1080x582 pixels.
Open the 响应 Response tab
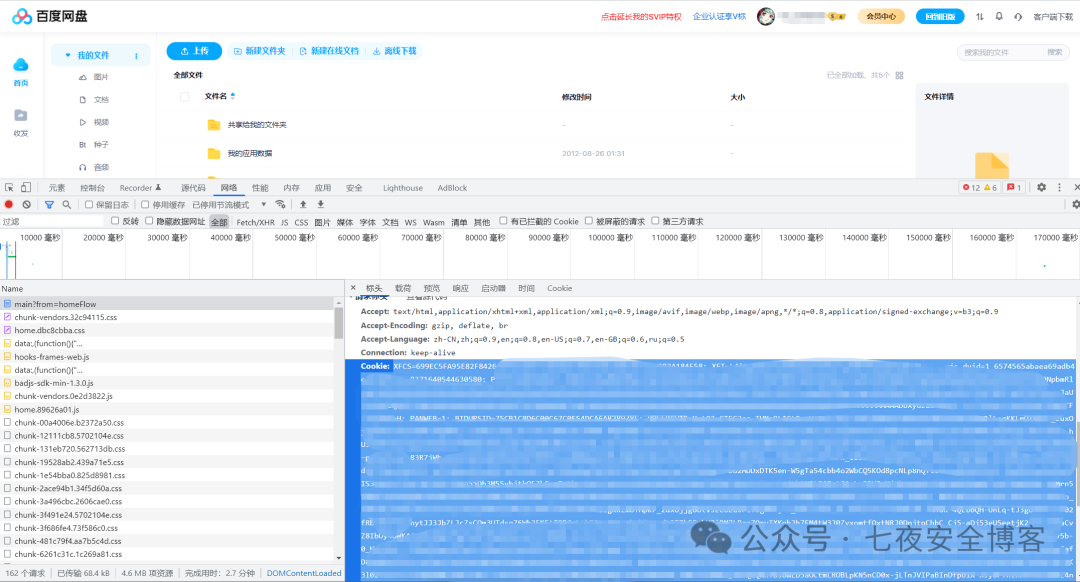pyautogui.click(x=460, y=288)
